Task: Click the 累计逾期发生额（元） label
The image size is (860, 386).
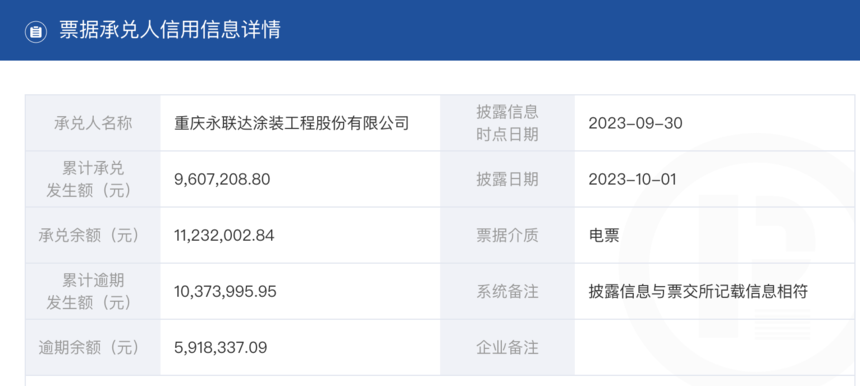Action: [x=89, y=292]
